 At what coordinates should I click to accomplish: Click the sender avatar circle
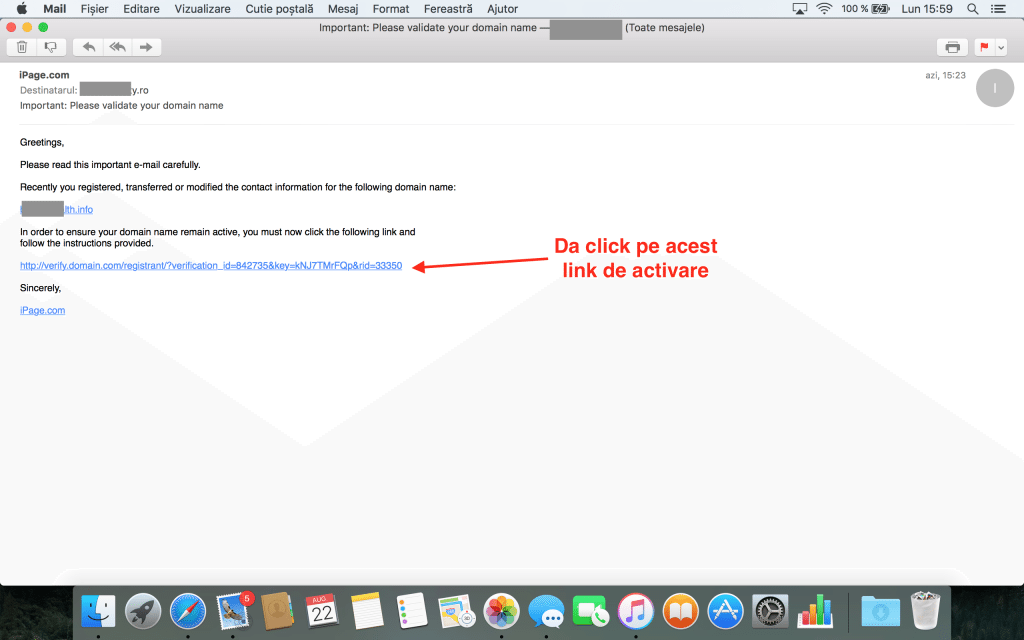tap(994, 88)
